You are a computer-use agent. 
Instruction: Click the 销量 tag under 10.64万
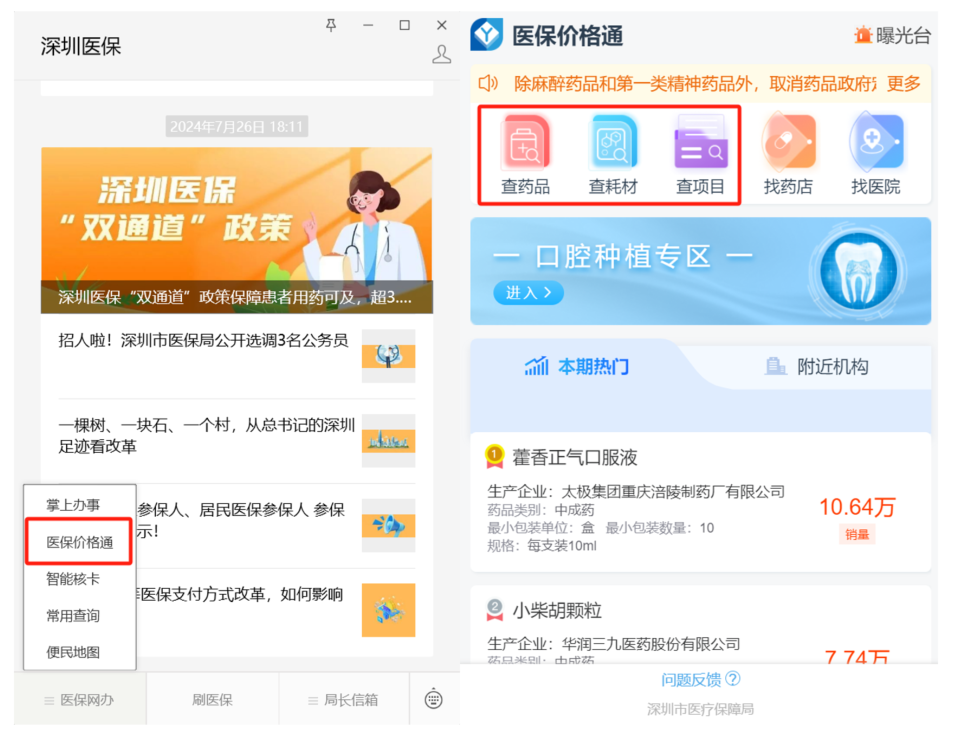click(857, 534)
